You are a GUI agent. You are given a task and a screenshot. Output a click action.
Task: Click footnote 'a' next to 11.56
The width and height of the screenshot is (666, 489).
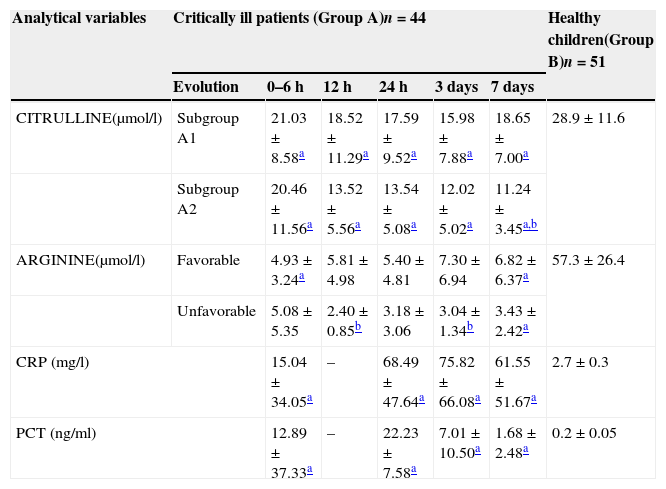(x=309, y=227)
